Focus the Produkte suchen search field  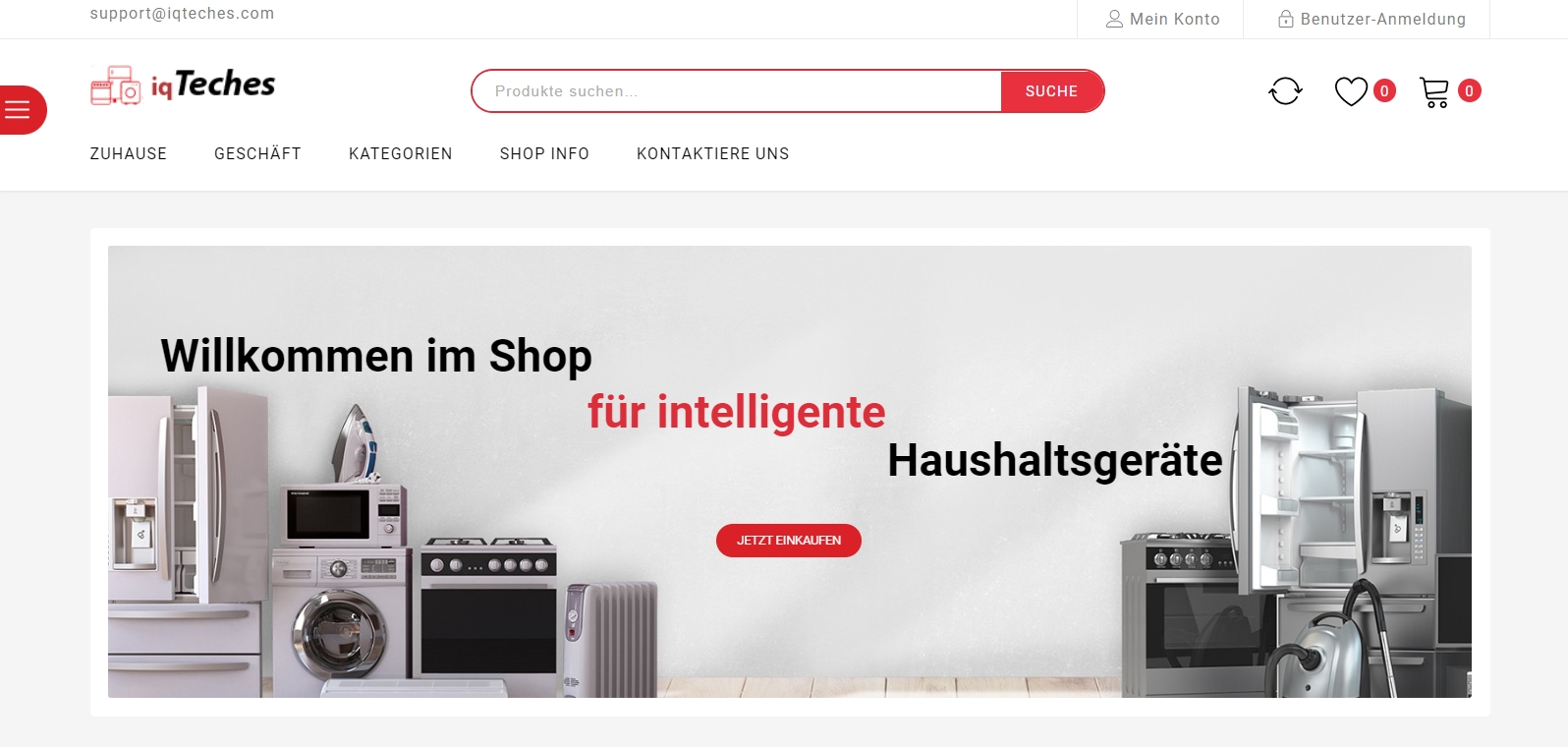click(737, 91)
